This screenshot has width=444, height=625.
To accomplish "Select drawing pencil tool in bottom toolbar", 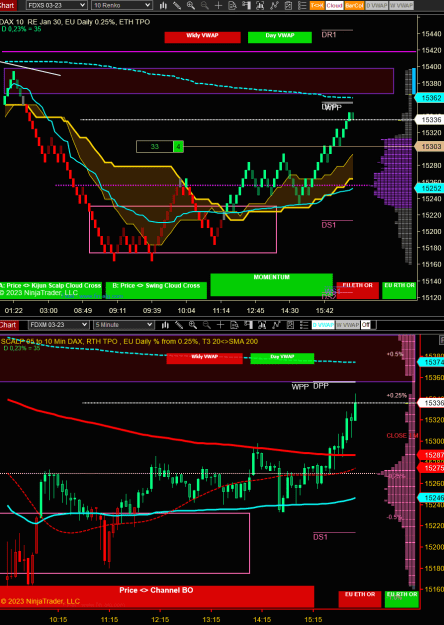I will click(179, 325).
